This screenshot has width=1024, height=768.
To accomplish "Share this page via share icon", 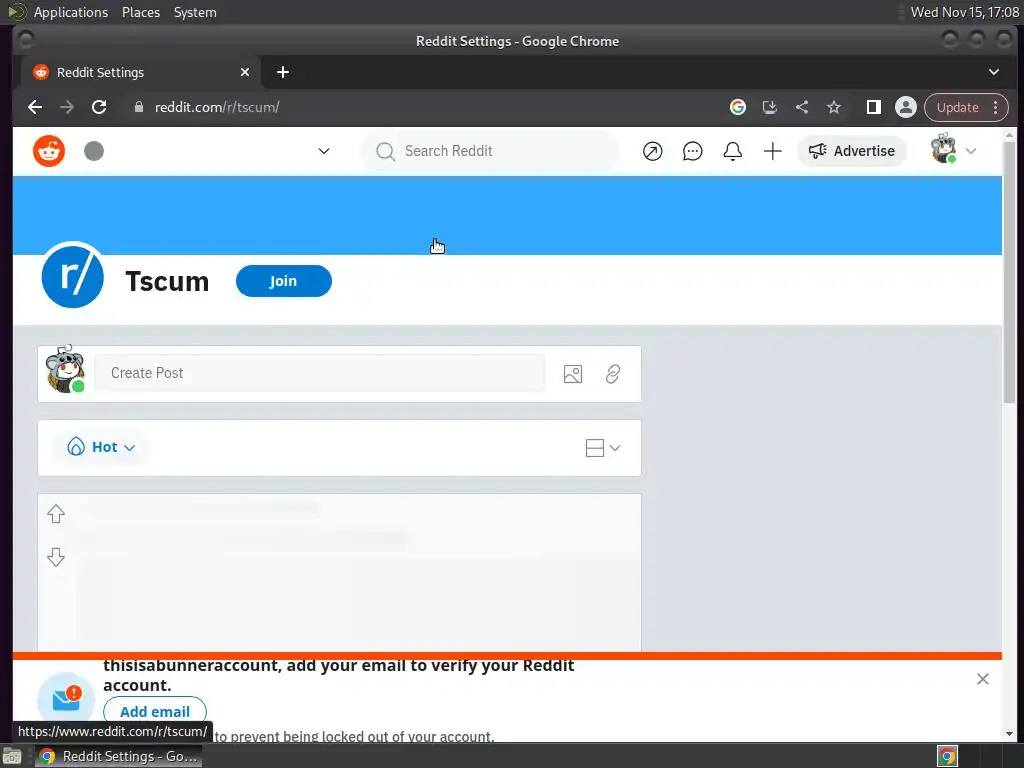I will (802, 107).
